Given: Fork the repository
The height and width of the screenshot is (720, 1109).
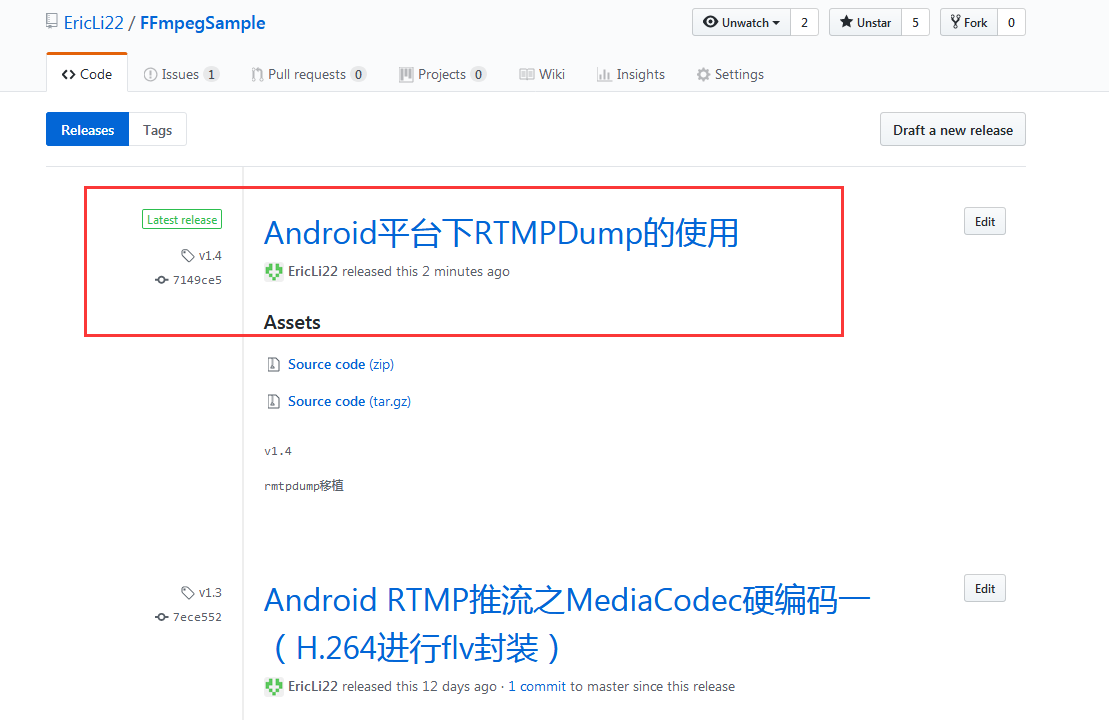Looking at the screenshot, I should (969, 23).
